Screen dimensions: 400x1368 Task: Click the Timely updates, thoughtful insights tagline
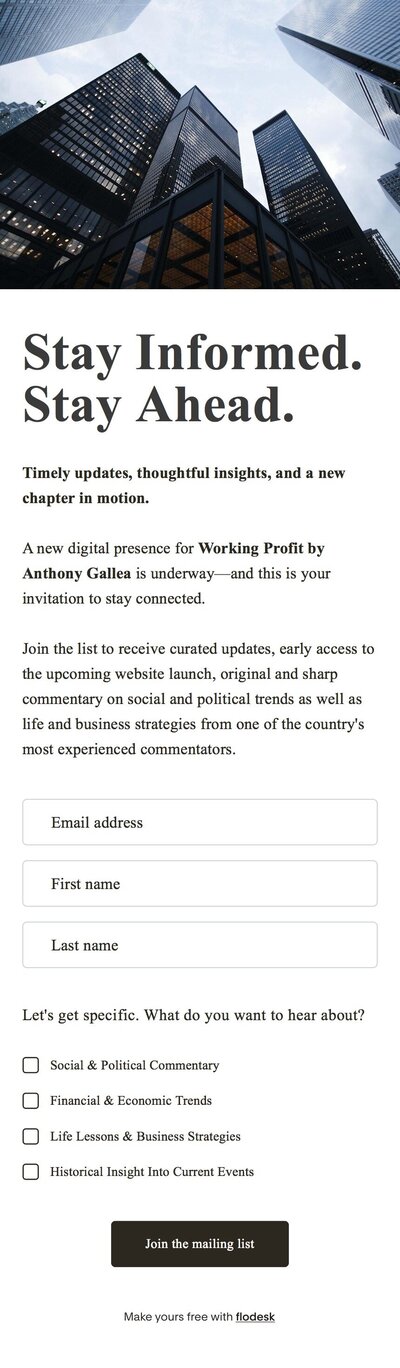pyautogui.click(x=184, y=485)
